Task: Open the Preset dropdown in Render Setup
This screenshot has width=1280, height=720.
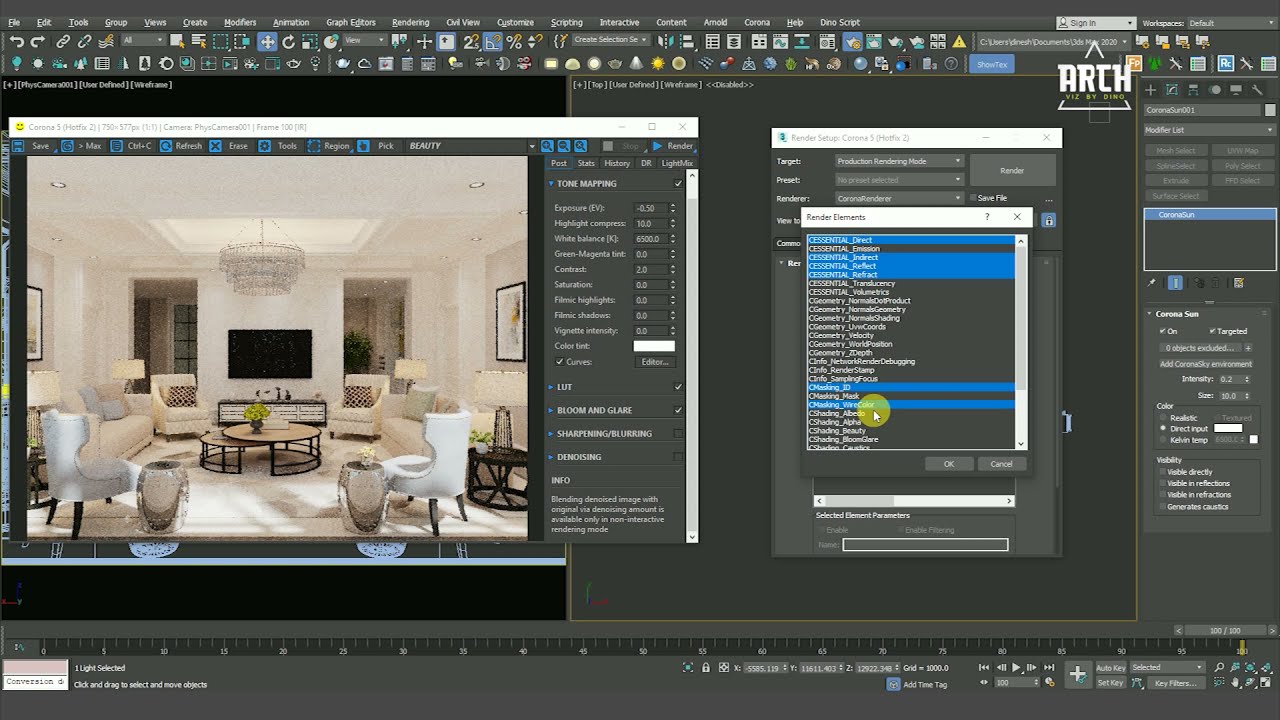Action: pyautogui.click(x=899, y=180)
